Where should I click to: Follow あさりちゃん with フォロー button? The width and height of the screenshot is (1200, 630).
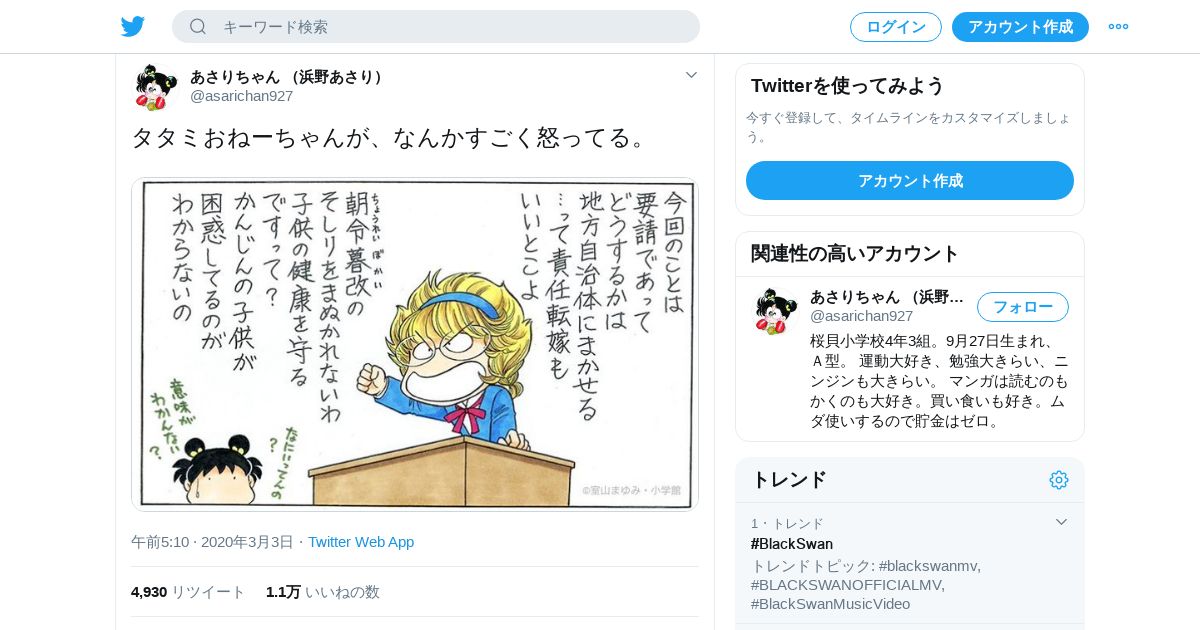click(x=1023, y=307)
